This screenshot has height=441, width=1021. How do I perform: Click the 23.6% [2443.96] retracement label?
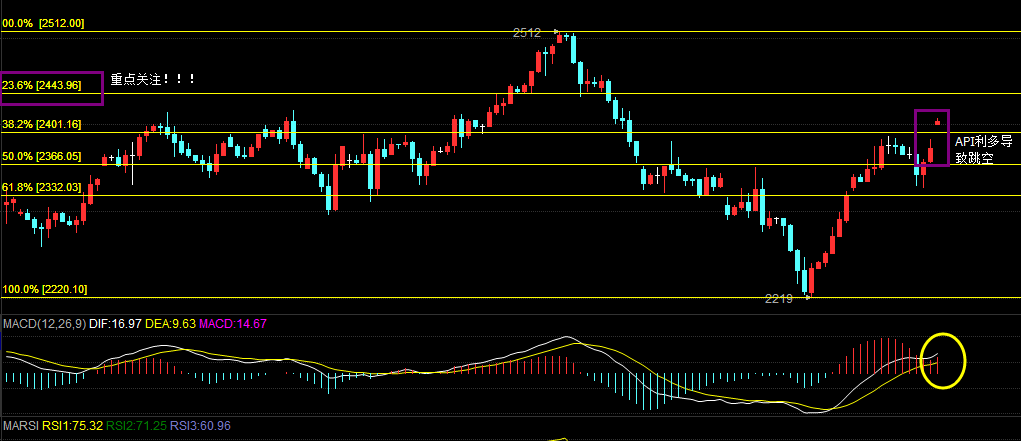pos(42,85)
